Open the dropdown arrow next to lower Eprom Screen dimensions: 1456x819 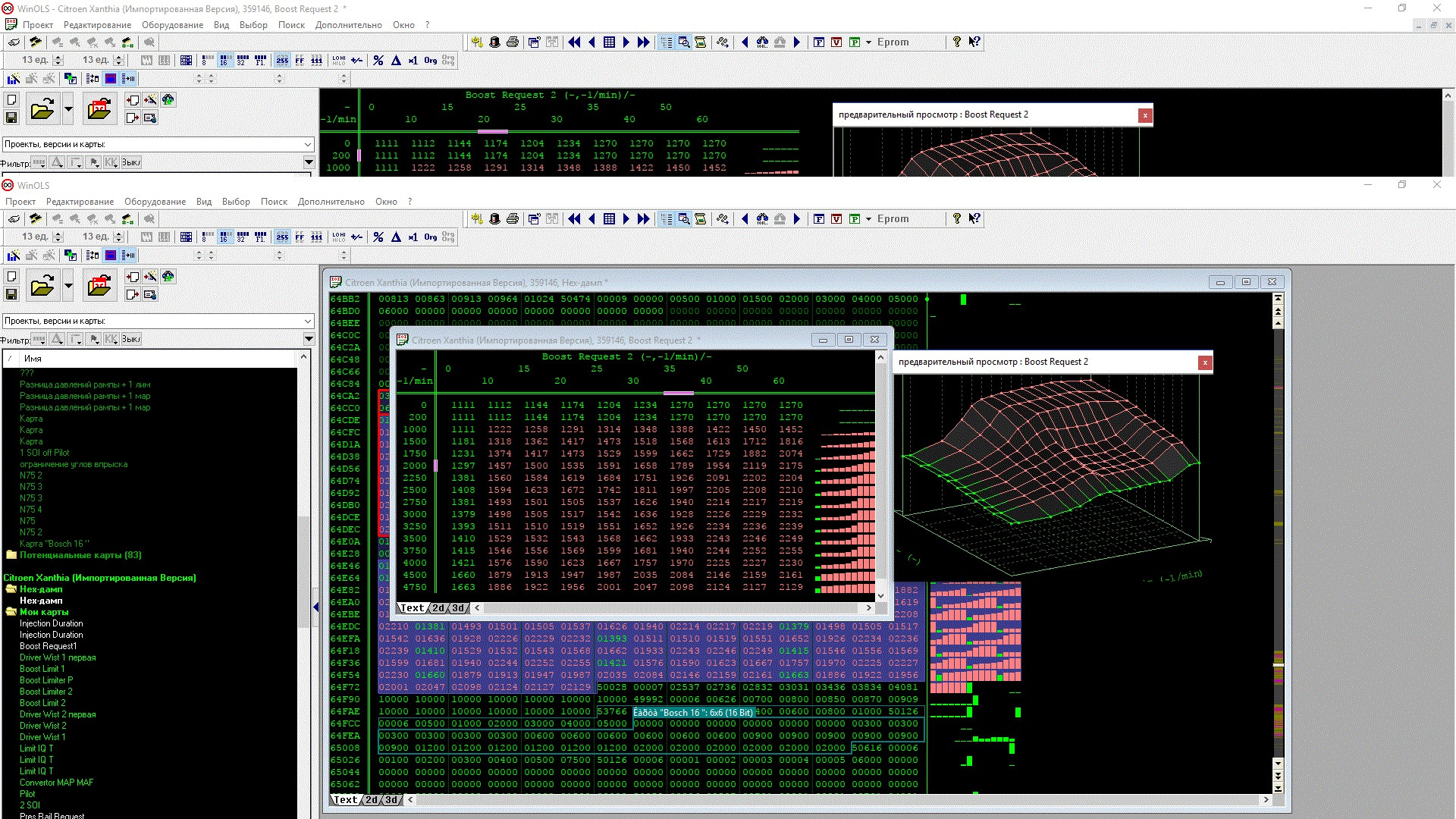pyautogui.click(x=868, y=219)
